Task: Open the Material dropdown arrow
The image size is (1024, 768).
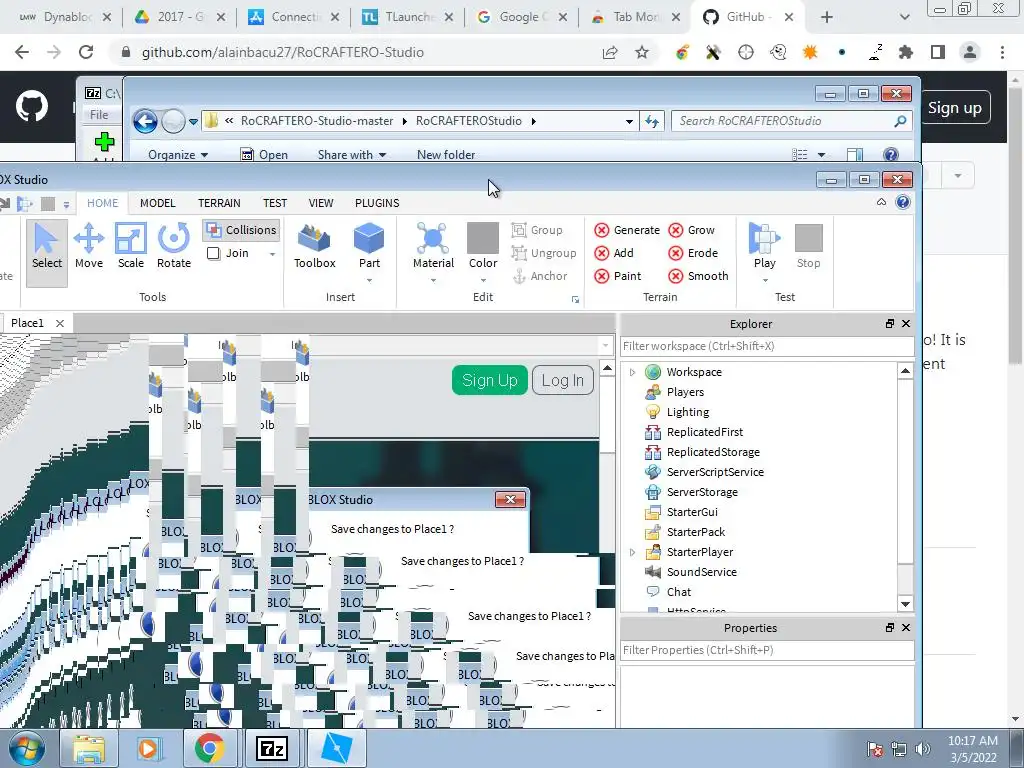Action: click(433, 281)
